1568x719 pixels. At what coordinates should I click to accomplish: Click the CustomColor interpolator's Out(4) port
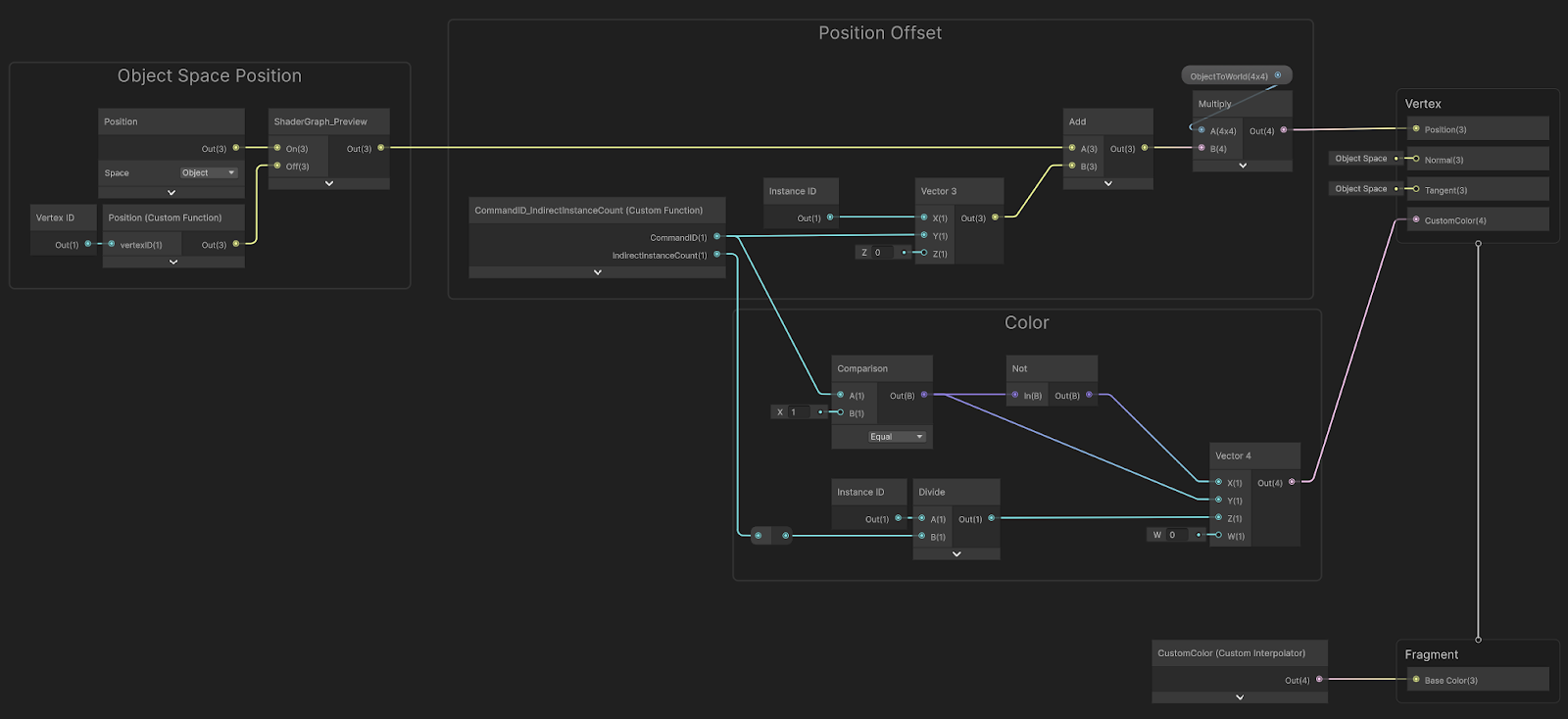(1319, 679)
